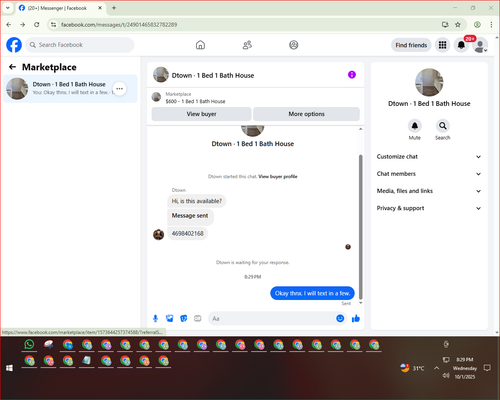Click View buyer button
Screen dimensions: 500x400
pyautogui.click(x=201, y=114)
